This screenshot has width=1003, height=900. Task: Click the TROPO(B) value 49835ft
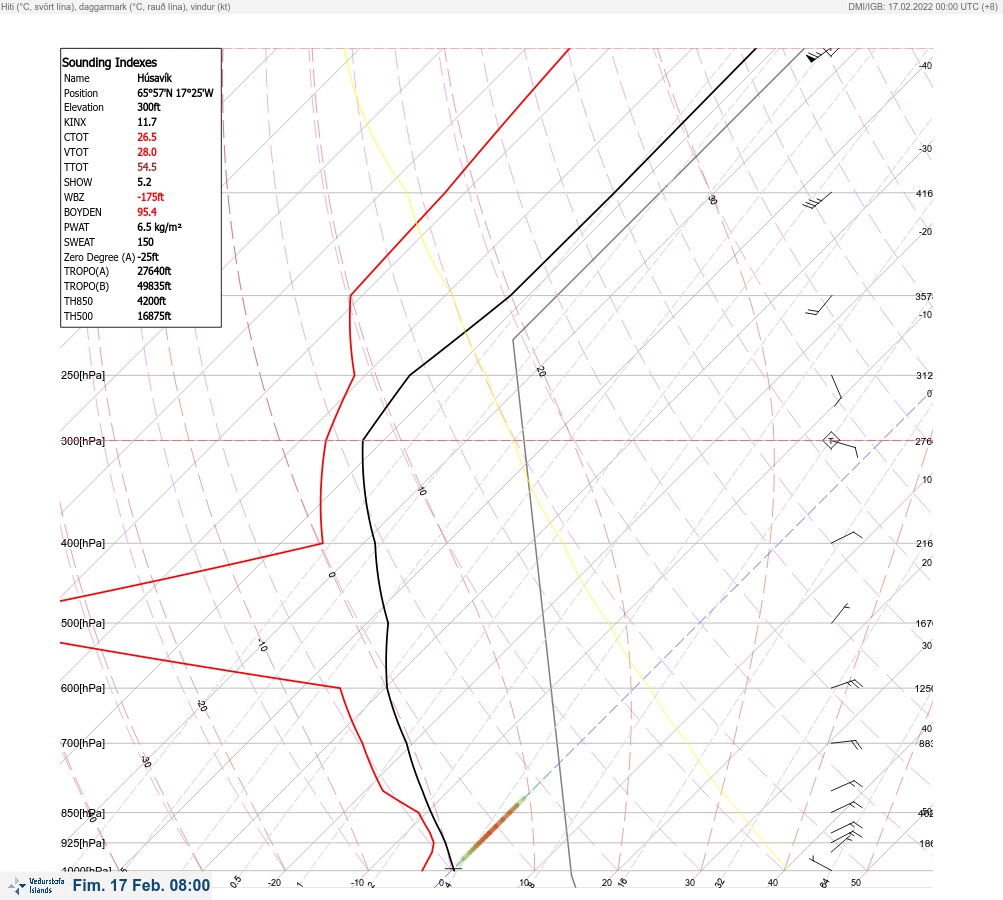pyautogui.click(x=154, y=287)
